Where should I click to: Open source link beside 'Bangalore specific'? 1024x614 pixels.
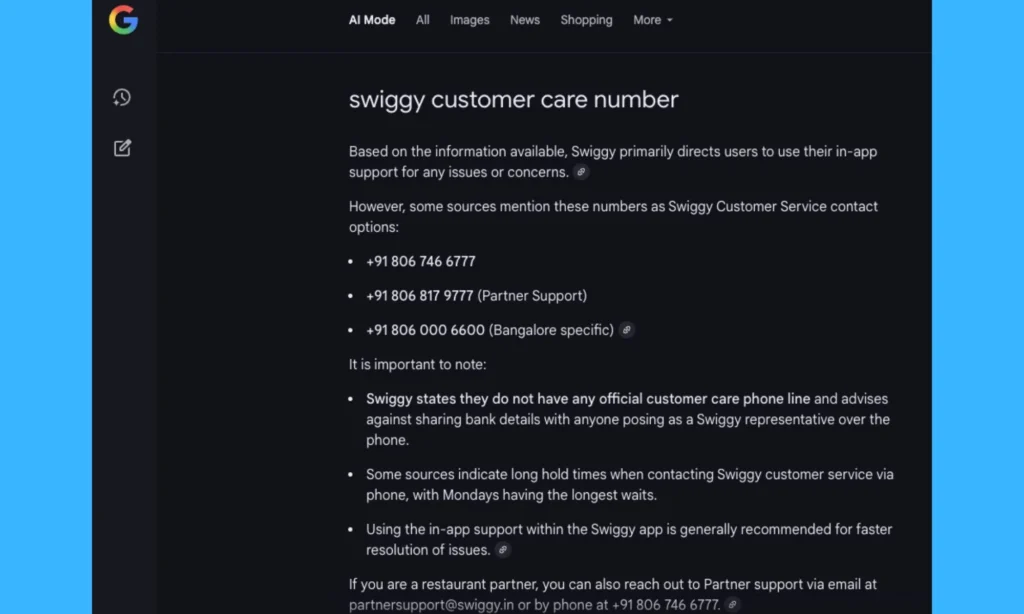tap(627, 330)
